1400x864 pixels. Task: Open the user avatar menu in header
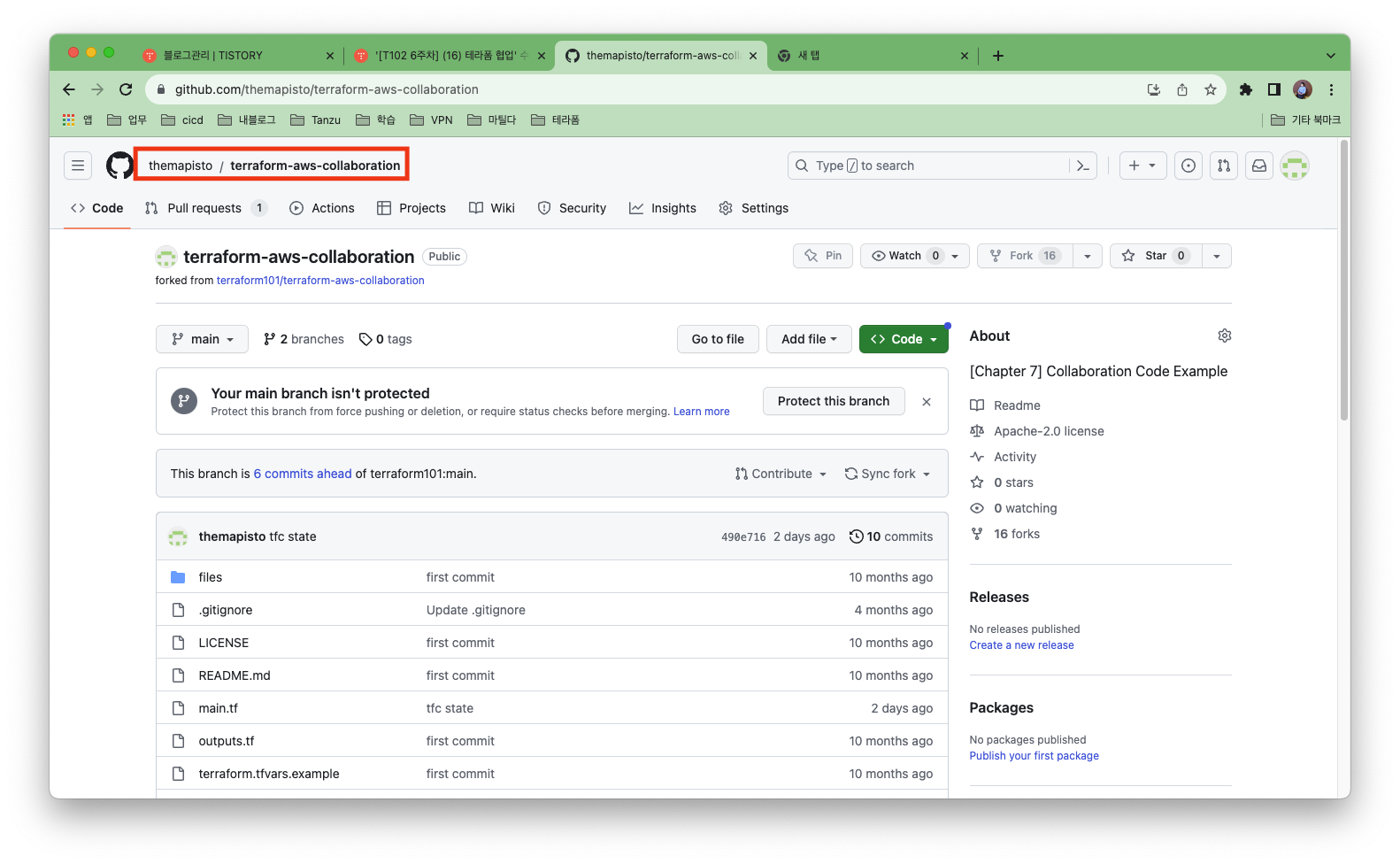(1295, 166)
